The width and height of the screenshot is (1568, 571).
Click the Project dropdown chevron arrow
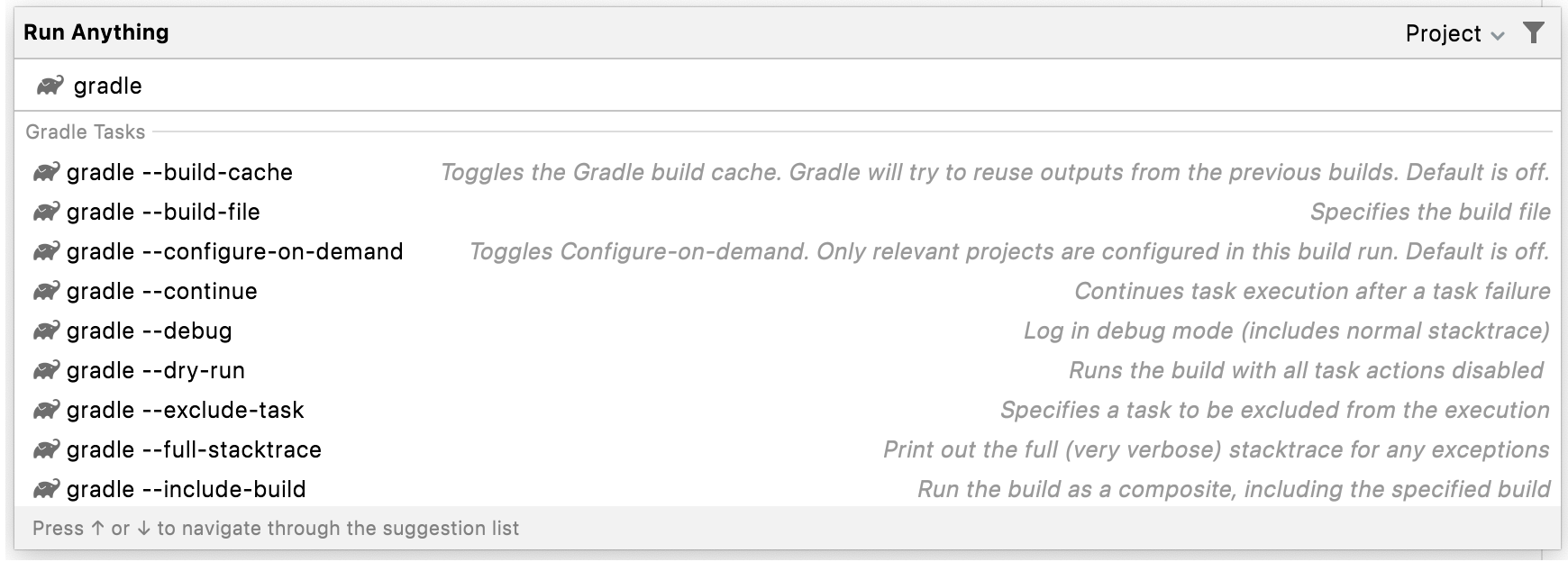click(1498, 36)
